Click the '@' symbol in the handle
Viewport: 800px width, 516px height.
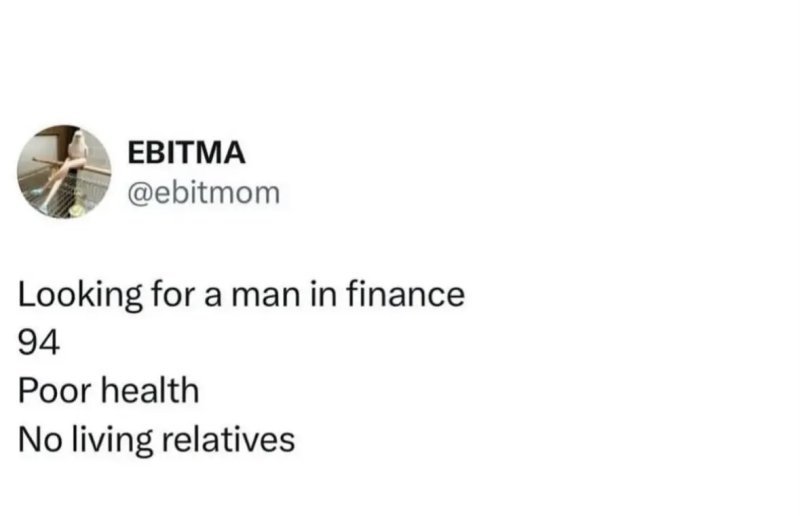tap(140, 194)
